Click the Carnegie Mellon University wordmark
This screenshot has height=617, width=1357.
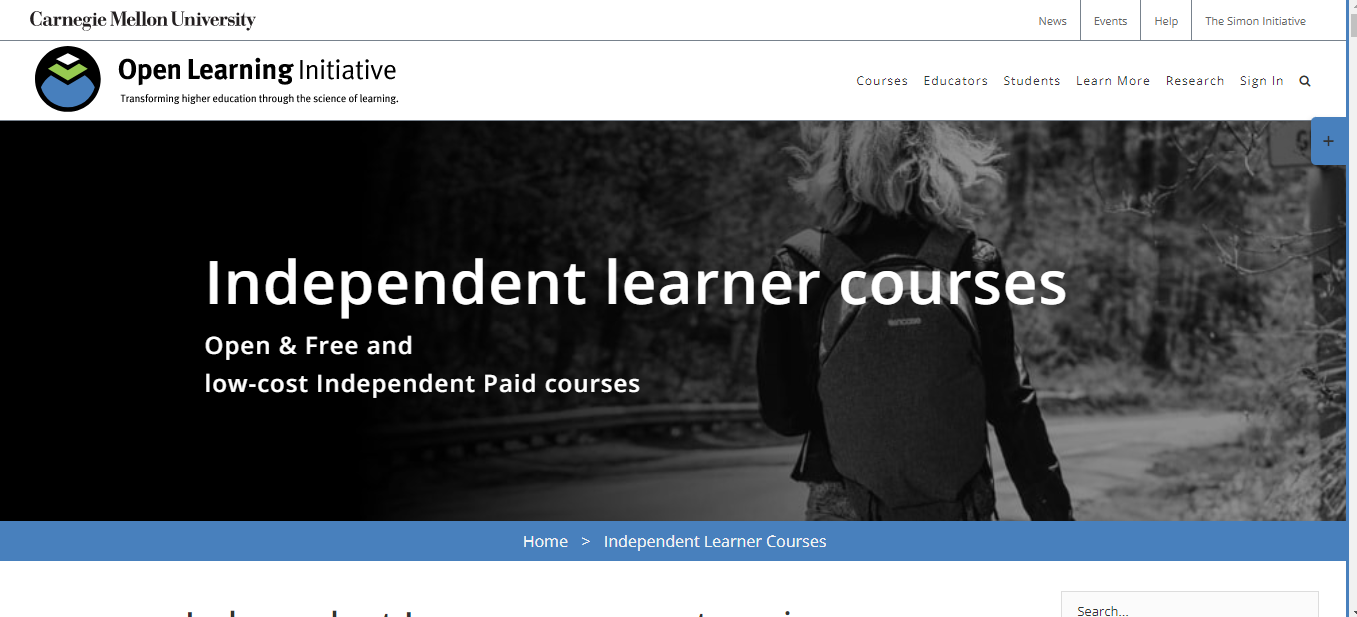tap(143, 20)
